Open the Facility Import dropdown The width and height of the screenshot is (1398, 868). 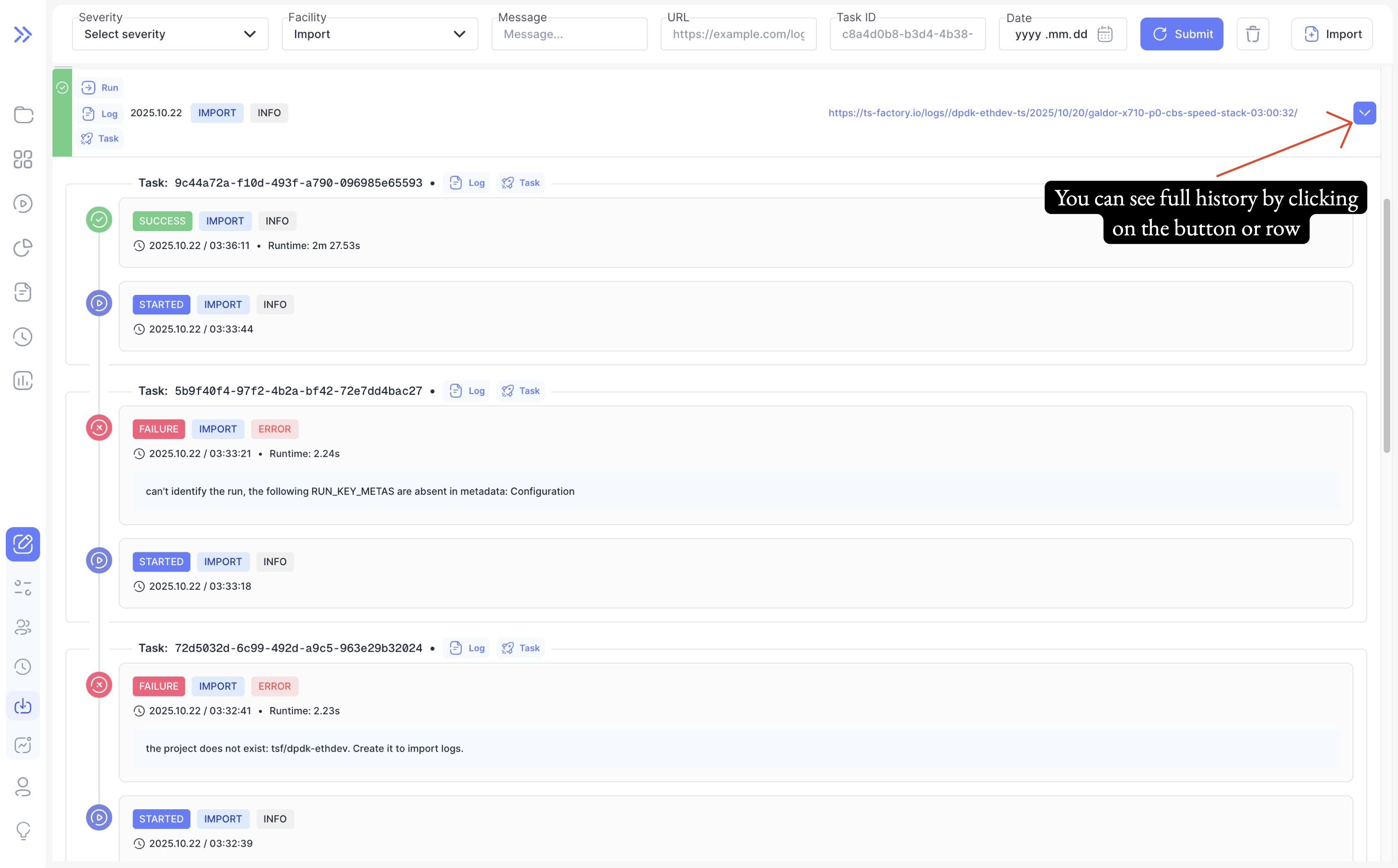pos(379,34)
